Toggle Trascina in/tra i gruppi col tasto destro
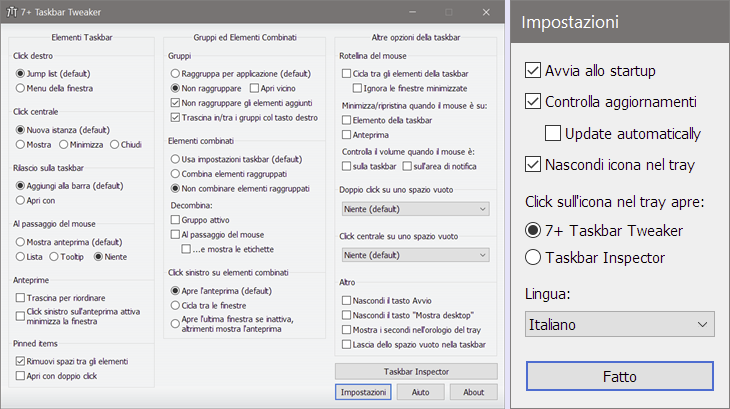The width and height of the screenshot is (730, 409). [x=175, y=118]
